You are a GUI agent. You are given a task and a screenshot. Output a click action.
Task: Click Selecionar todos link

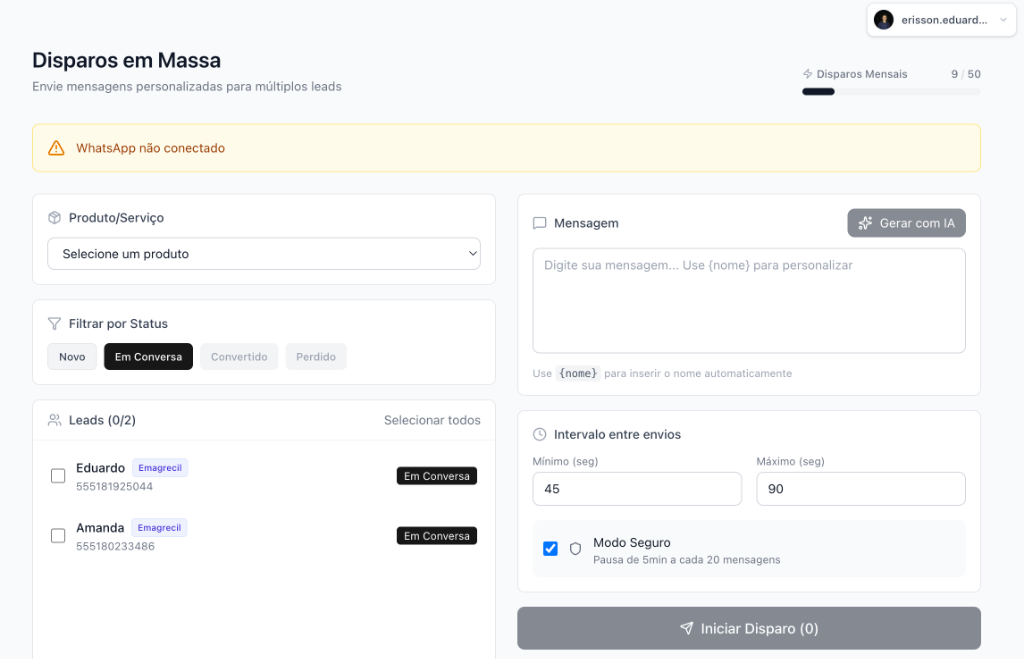tap(432, 420)
